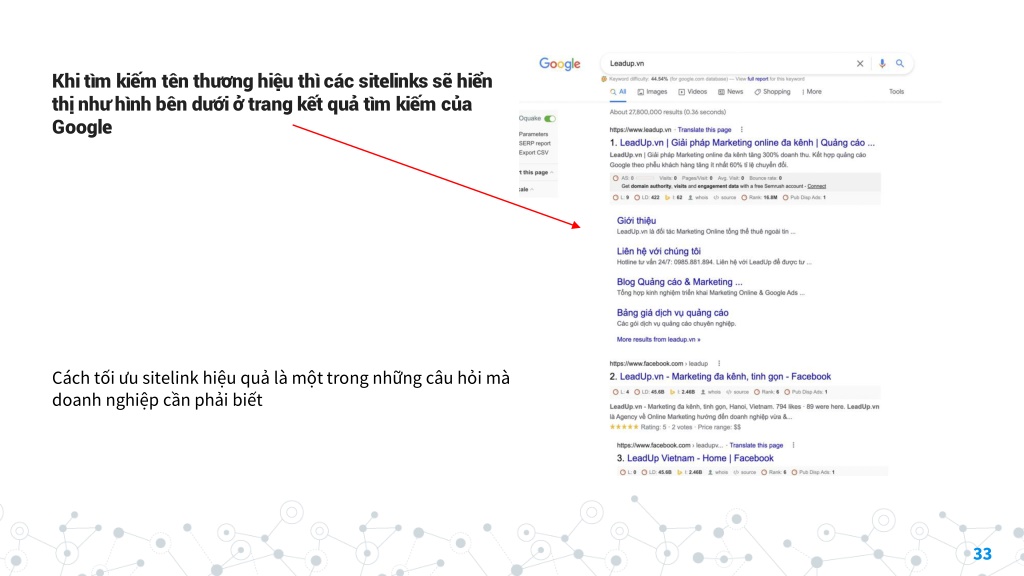1024x576 pixels.
Task: Click the Rank: 16.8M metric in first result
Action: [x=760, y=197]
